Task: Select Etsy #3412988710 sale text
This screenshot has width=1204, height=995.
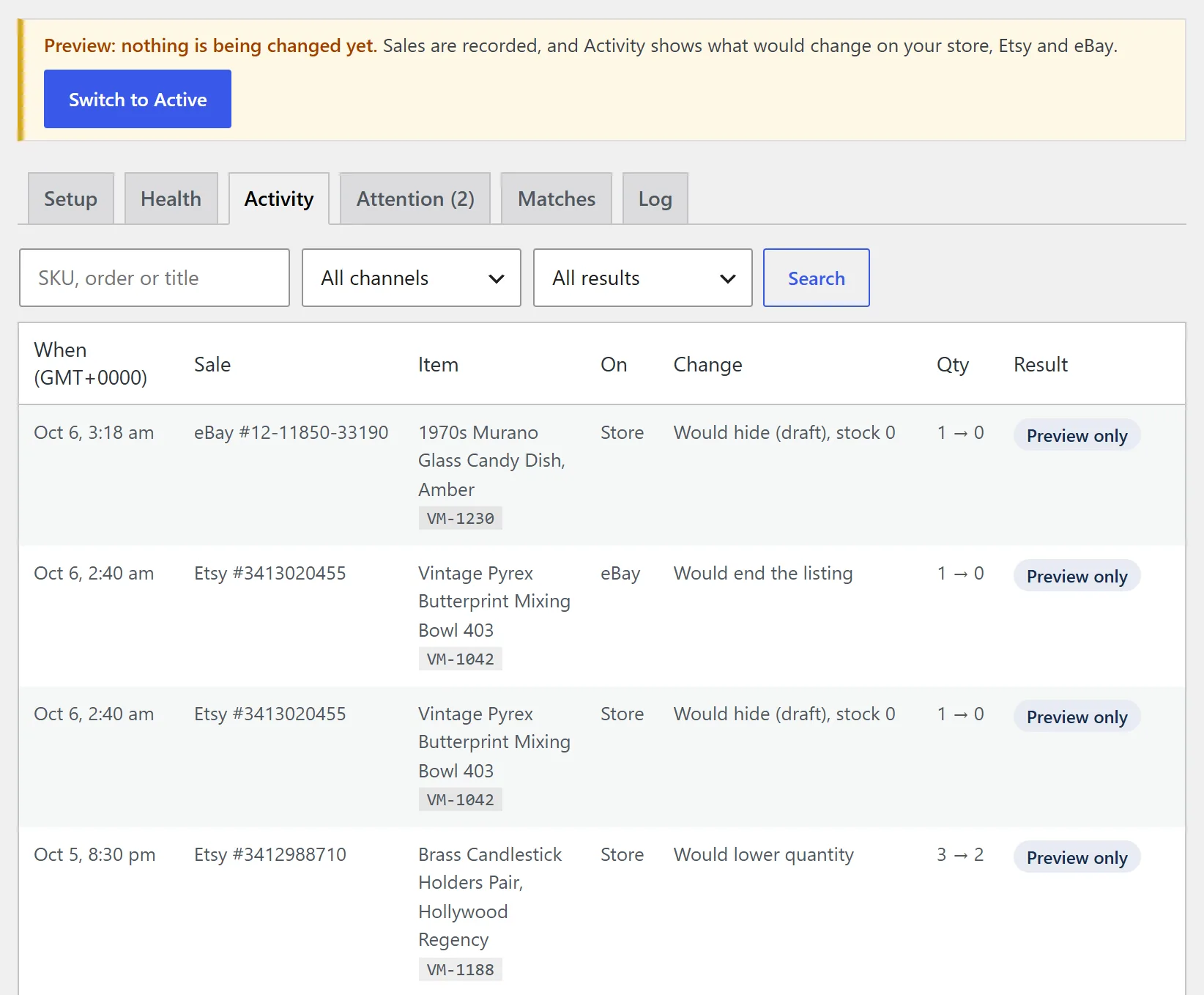Action: [x=270, y=854]
